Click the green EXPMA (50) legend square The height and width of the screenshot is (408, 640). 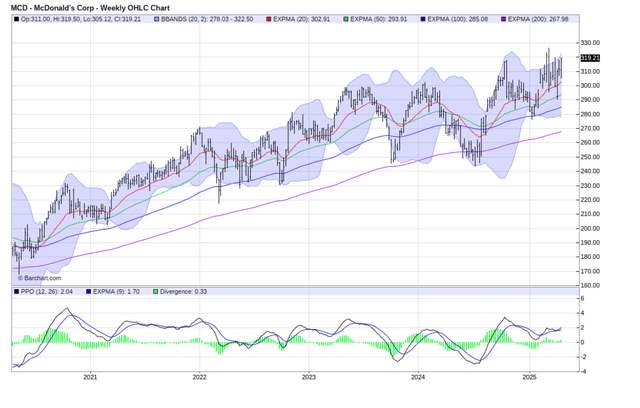(x=346, y=19)
